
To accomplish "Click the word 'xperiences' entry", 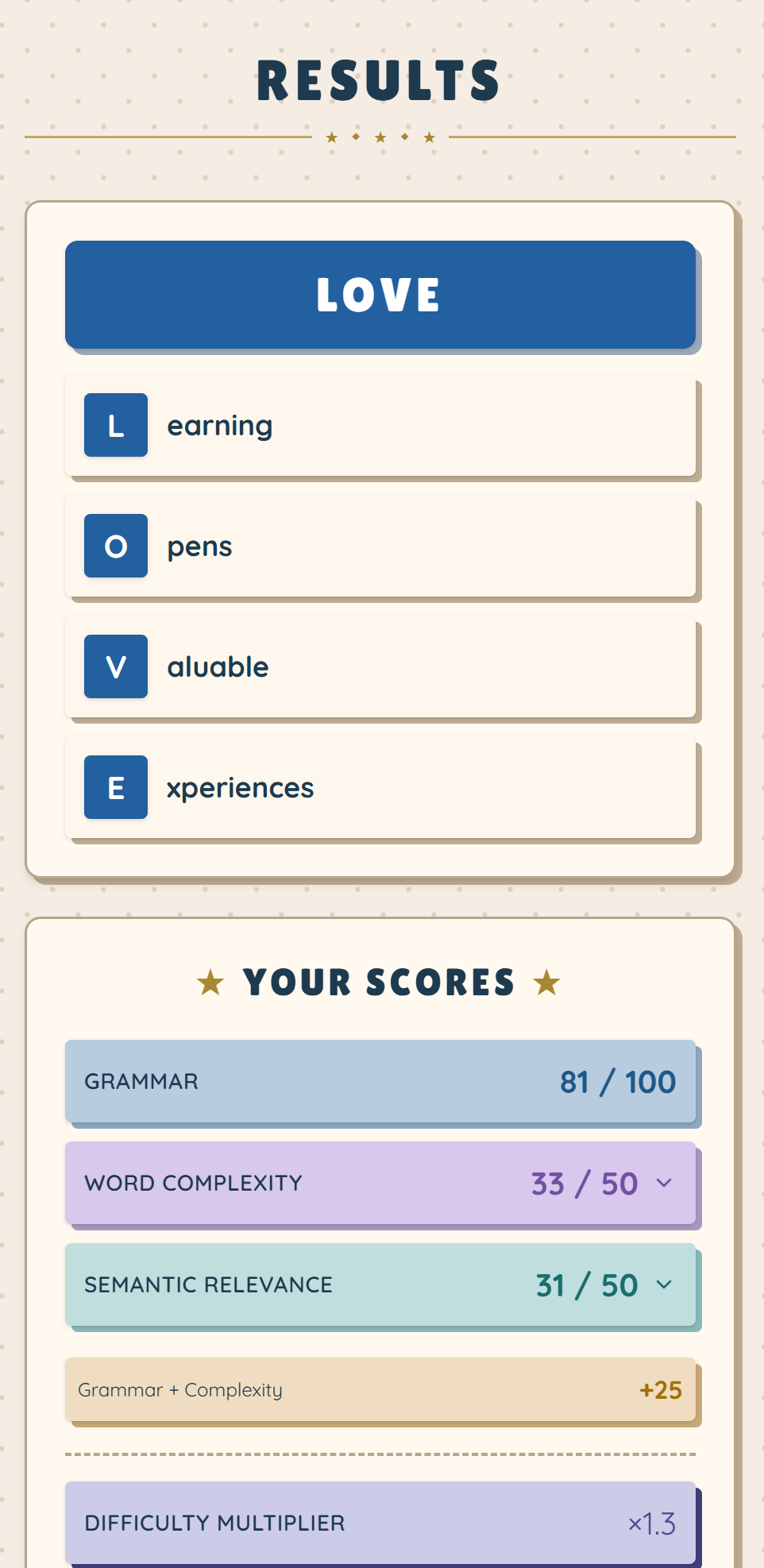I will 241,788.
